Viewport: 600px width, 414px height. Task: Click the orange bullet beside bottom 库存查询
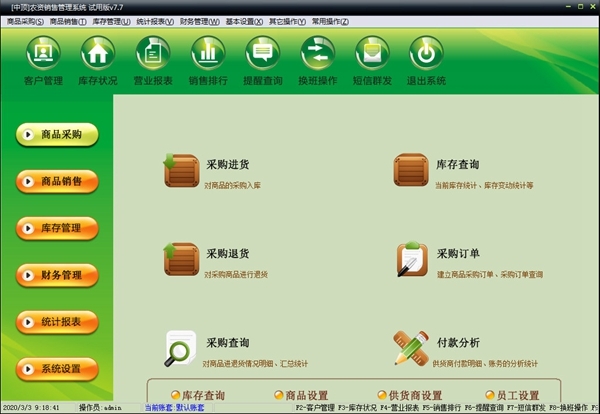pos(175,395)
